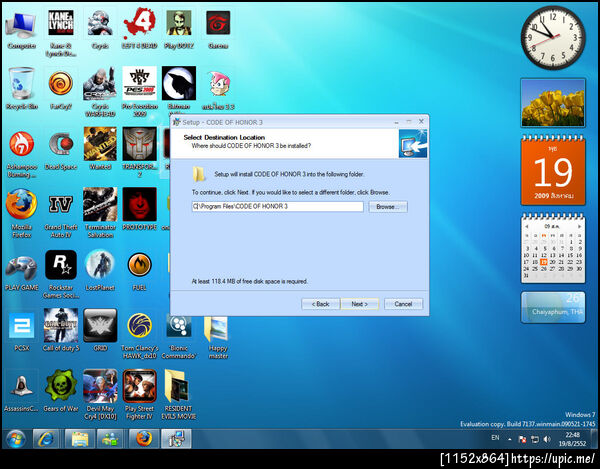The image size is (600, 469).
Task: Click the tulips slideshow gadget
Action: click(553, 103)
